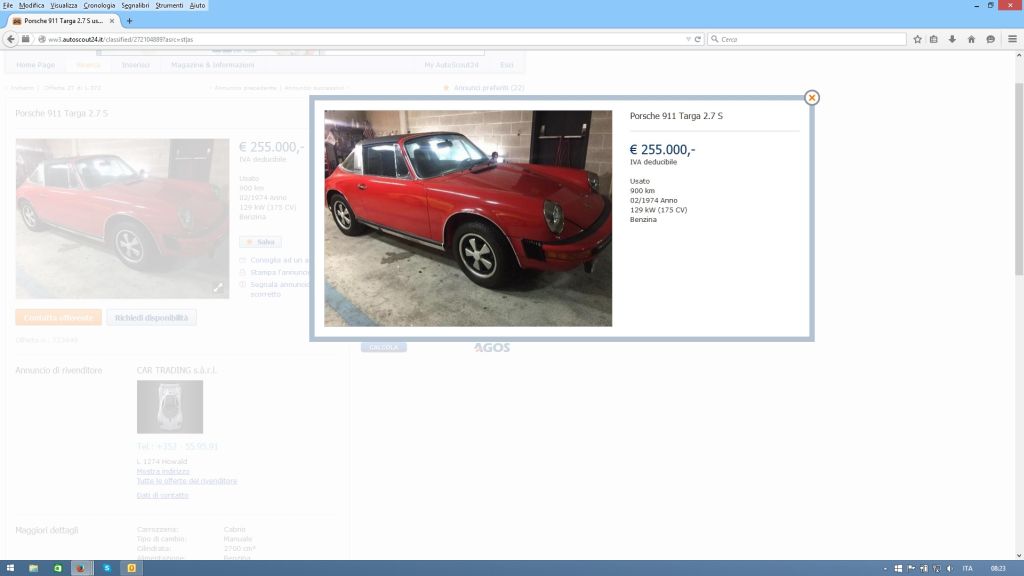Open Inserisci in site navigation
Viewport: 1024px width, 576px height.
(x=135, y=65)
